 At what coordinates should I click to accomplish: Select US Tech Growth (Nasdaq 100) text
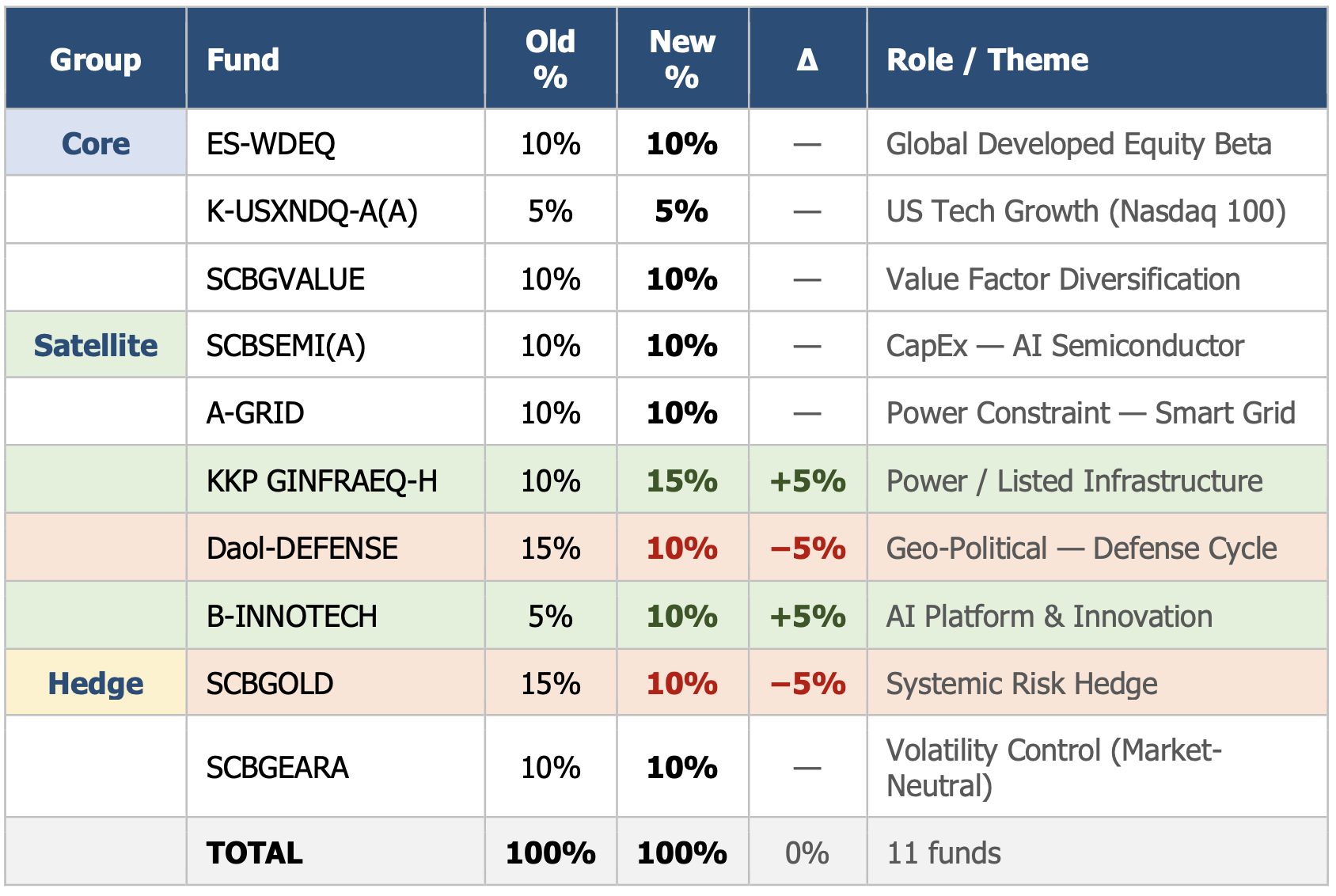(1086, 211)
